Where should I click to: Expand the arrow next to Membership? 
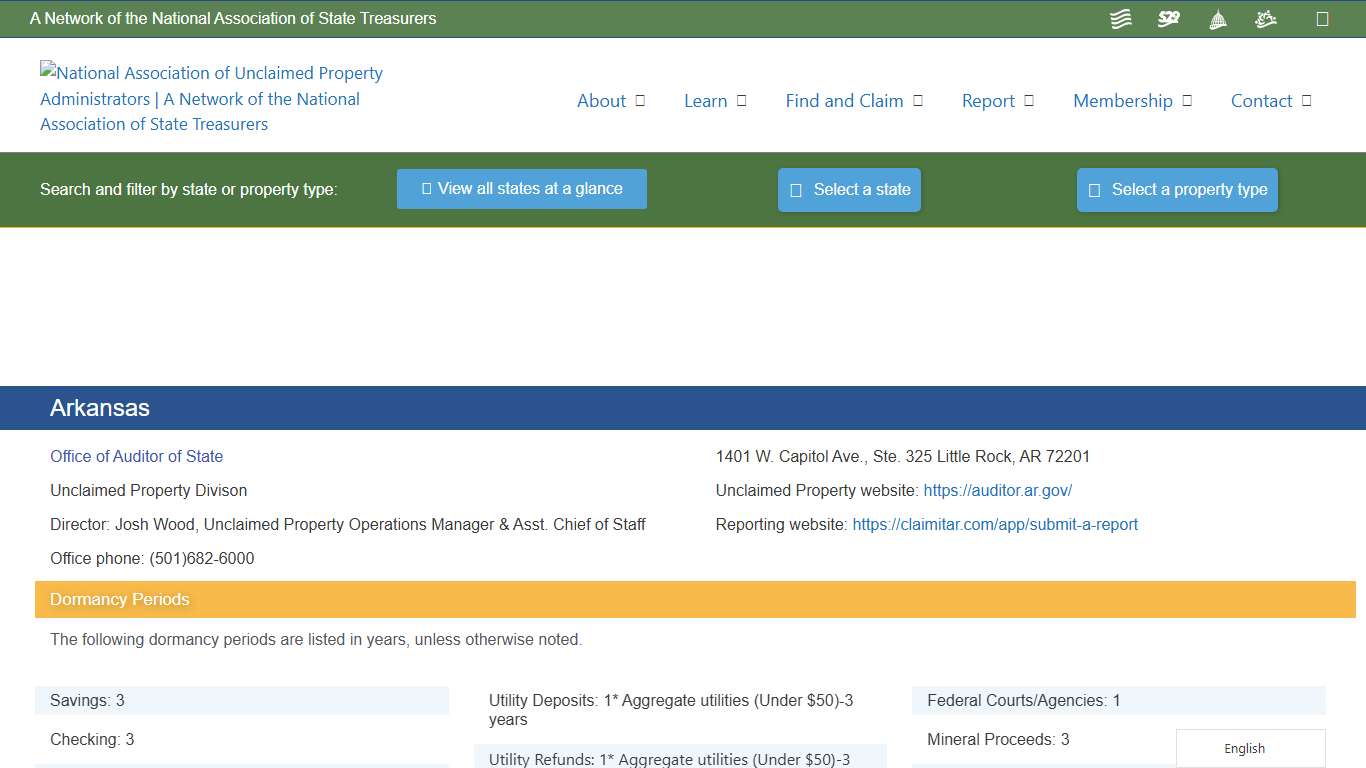click(x=1187, y=101)
